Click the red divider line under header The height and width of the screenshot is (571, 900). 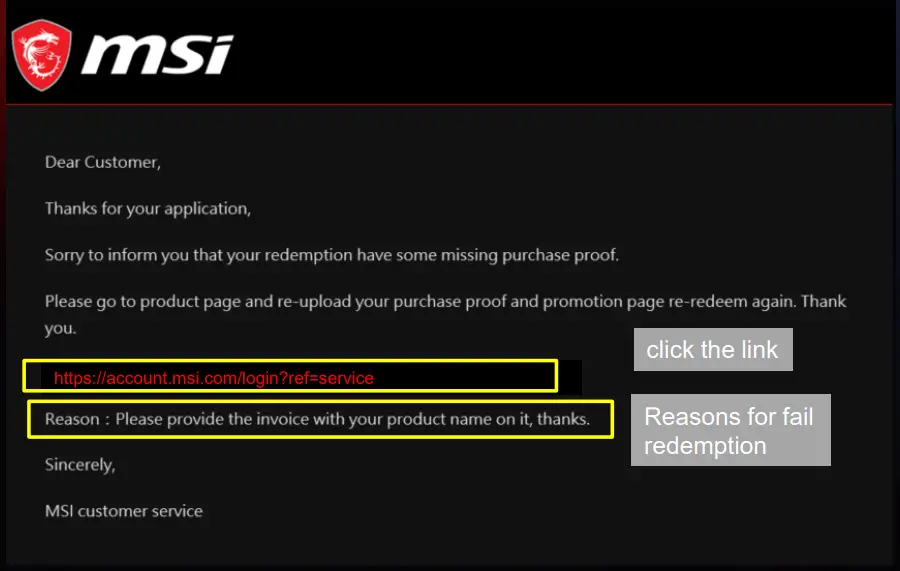pos(450,104)
